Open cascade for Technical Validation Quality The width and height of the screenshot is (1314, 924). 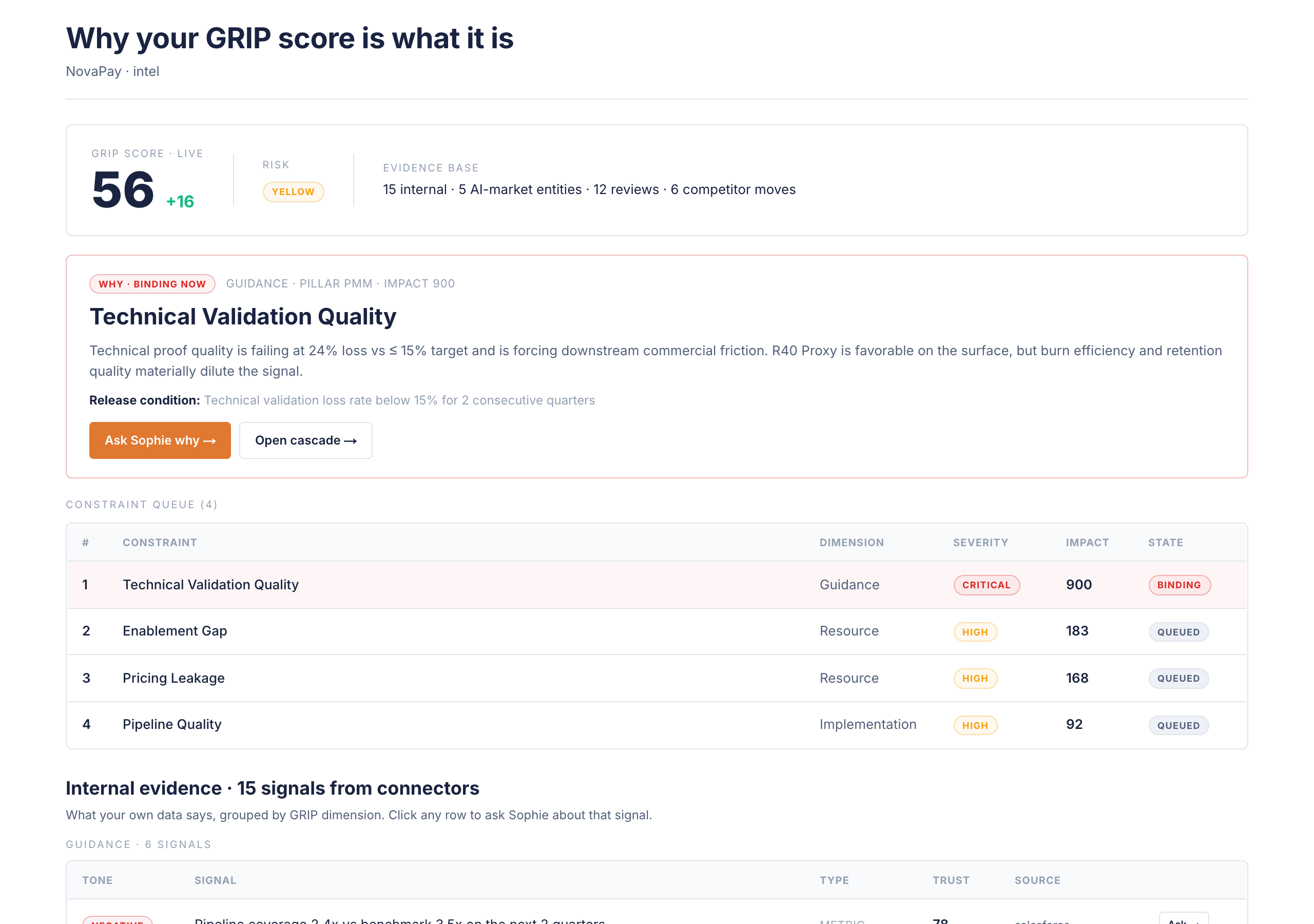tap(305, 440)
